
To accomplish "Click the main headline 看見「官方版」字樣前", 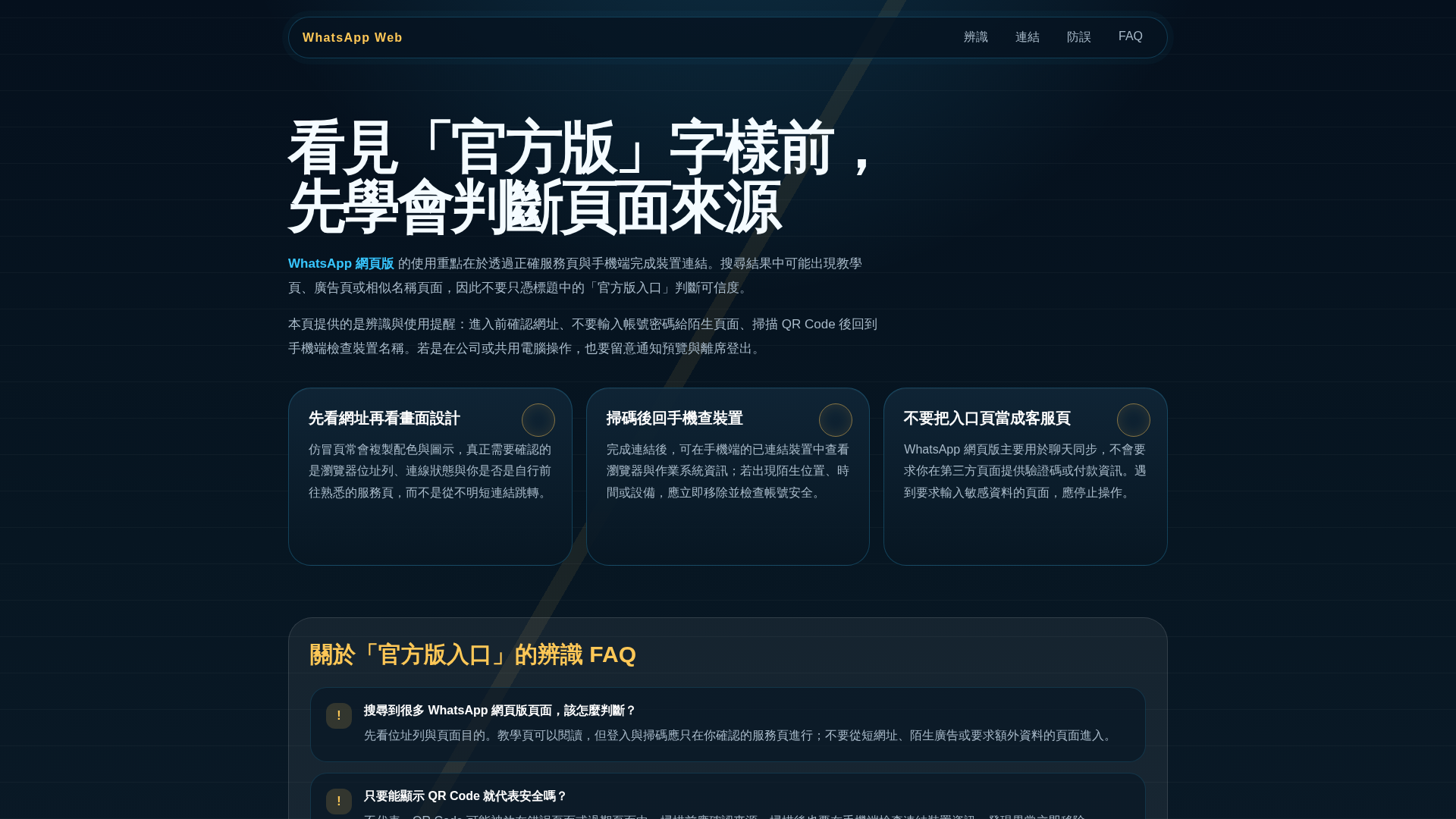I will point(582,177).
